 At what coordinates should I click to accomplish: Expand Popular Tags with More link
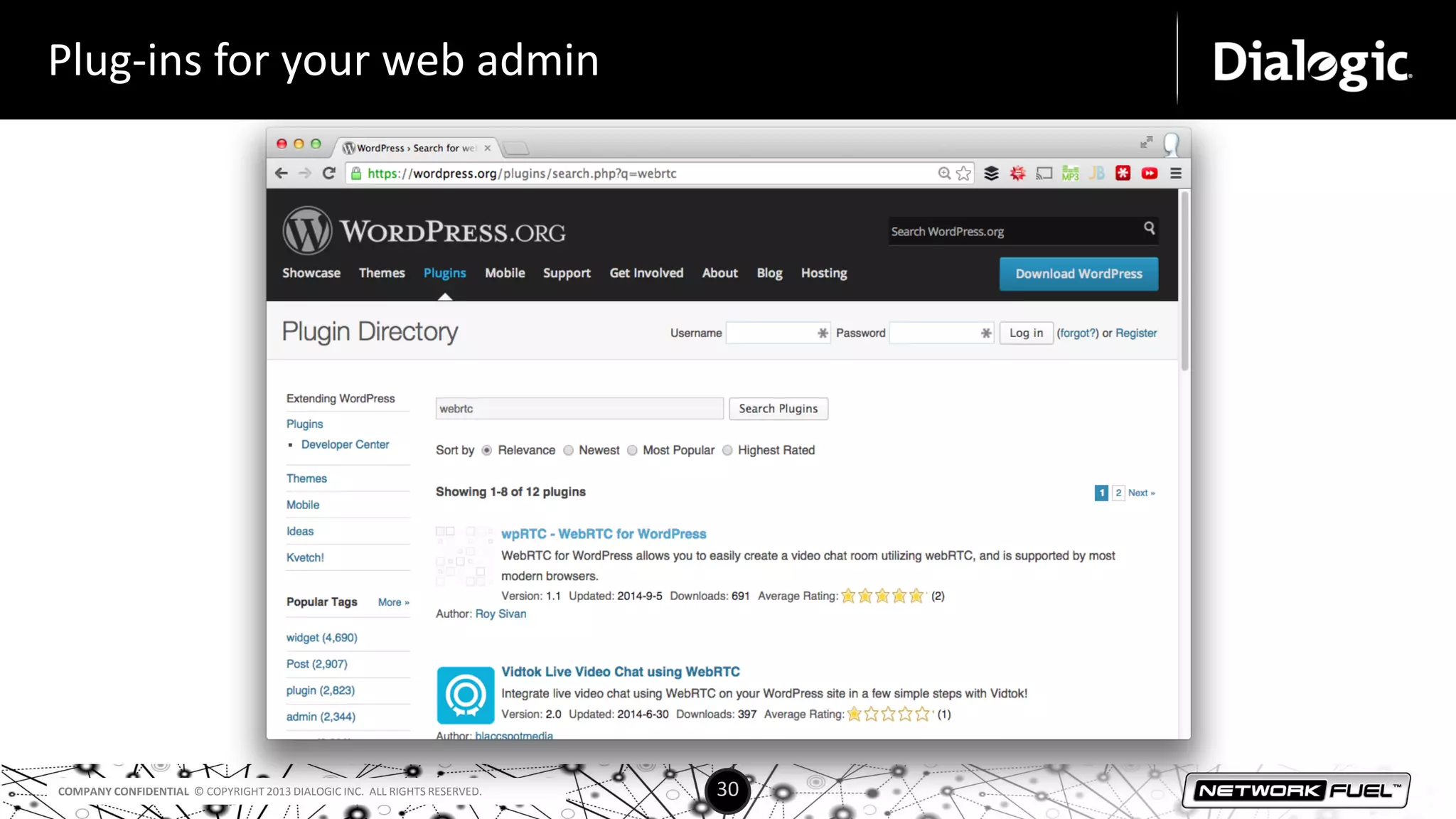click(x=393, y=602)
